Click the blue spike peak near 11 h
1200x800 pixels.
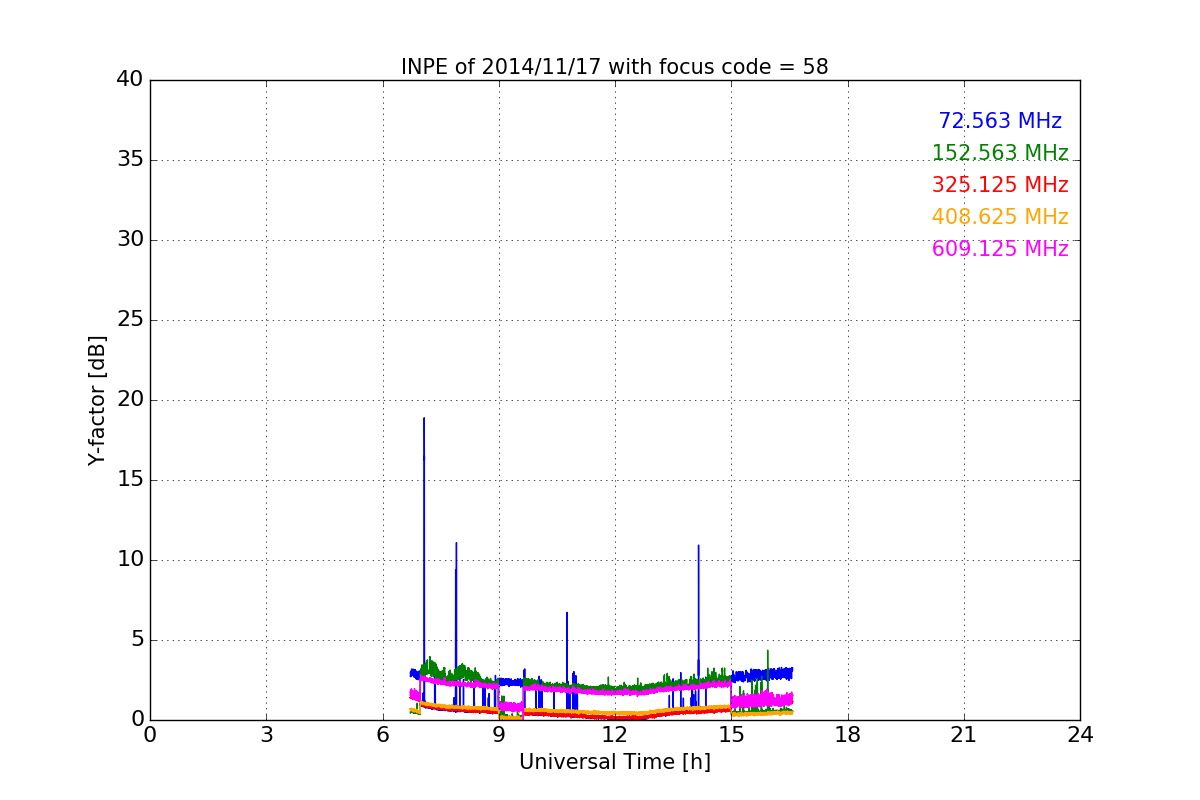pos(567,613)
